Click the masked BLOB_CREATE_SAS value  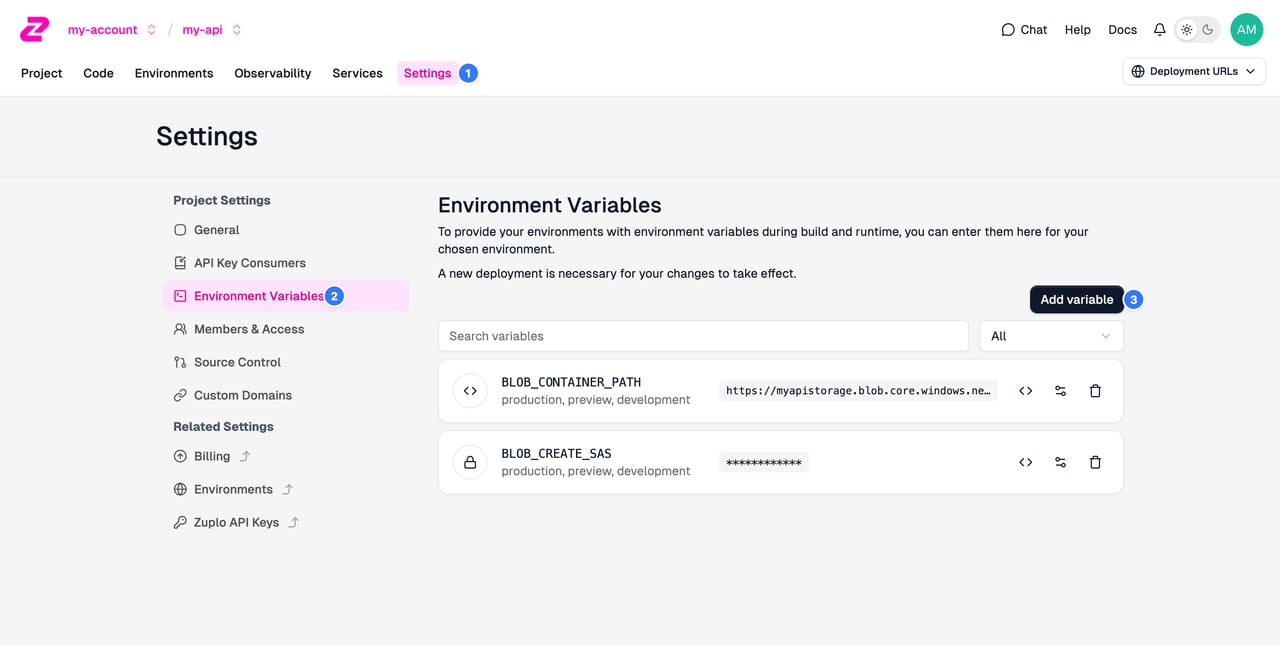point(764,462)
